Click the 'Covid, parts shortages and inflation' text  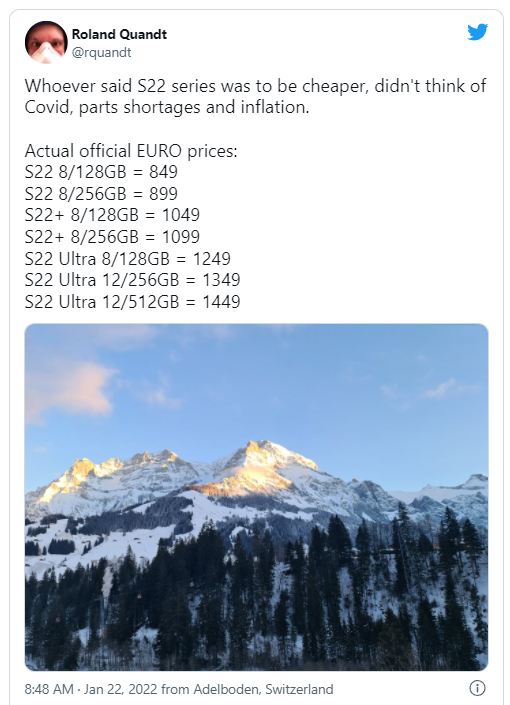(167, 107)
